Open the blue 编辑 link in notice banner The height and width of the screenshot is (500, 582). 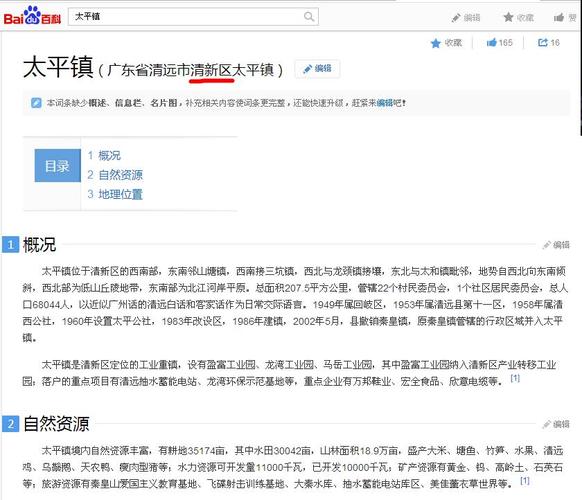(385, 103)
